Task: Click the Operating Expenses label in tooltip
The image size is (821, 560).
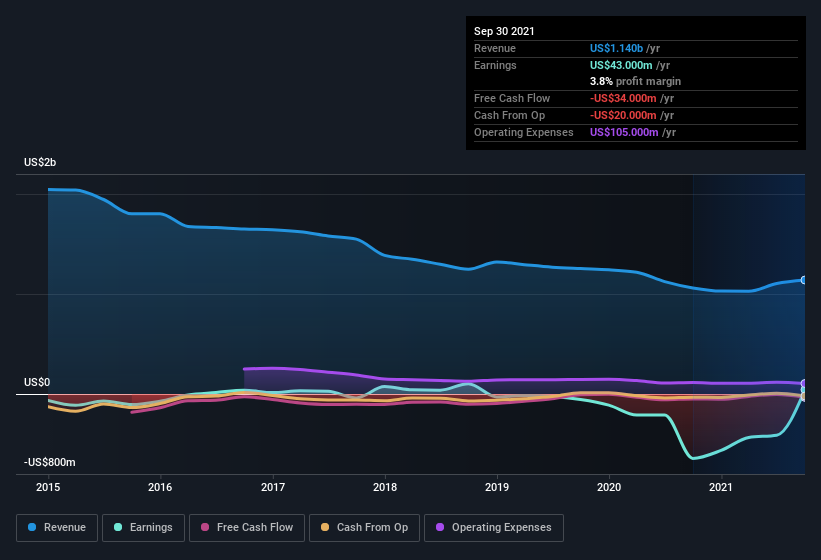Action: click(524, 132)
